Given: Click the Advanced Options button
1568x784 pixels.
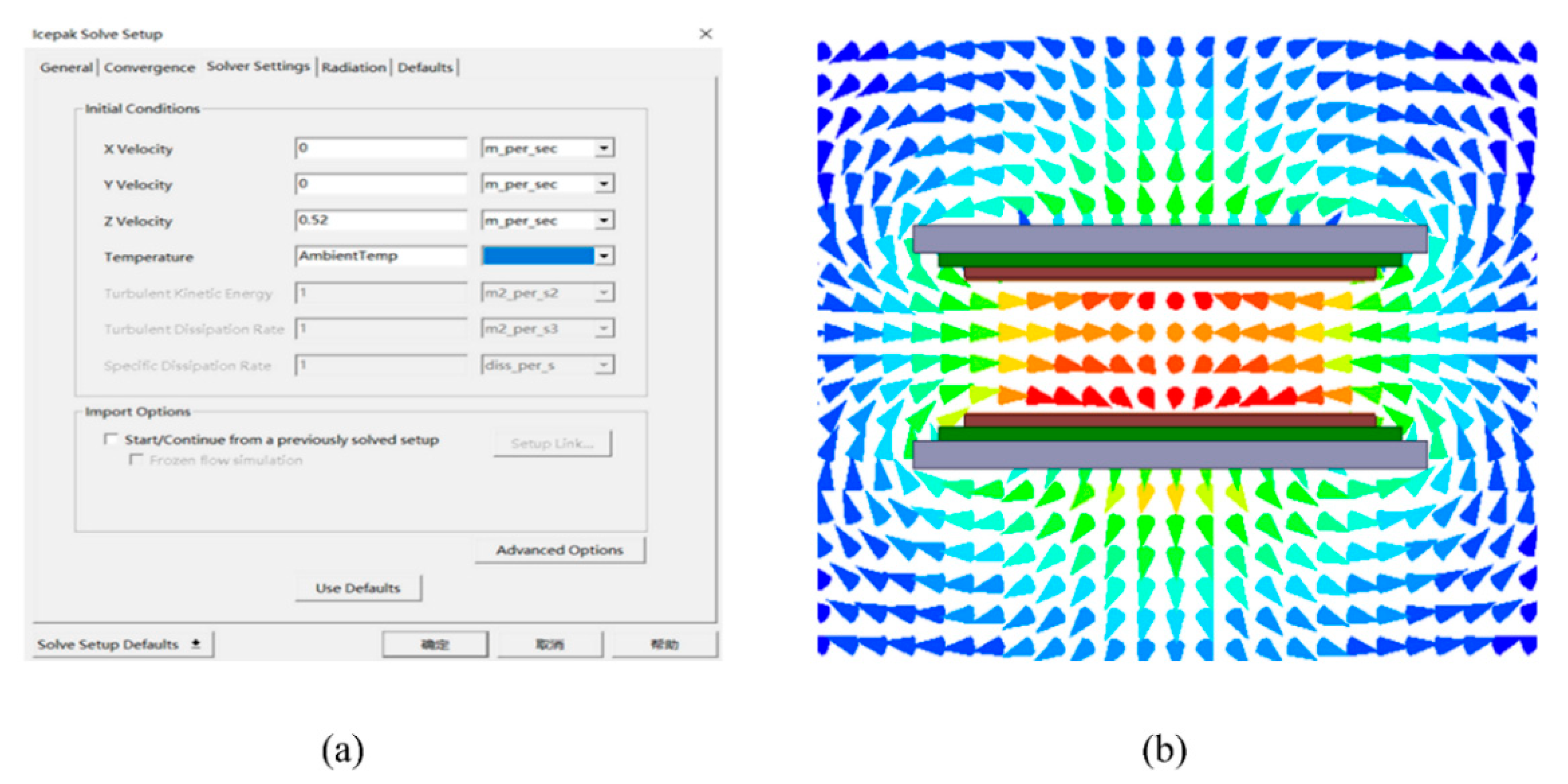Looking at the screenshot, I should pyautogui.click(x=559, y=550).
